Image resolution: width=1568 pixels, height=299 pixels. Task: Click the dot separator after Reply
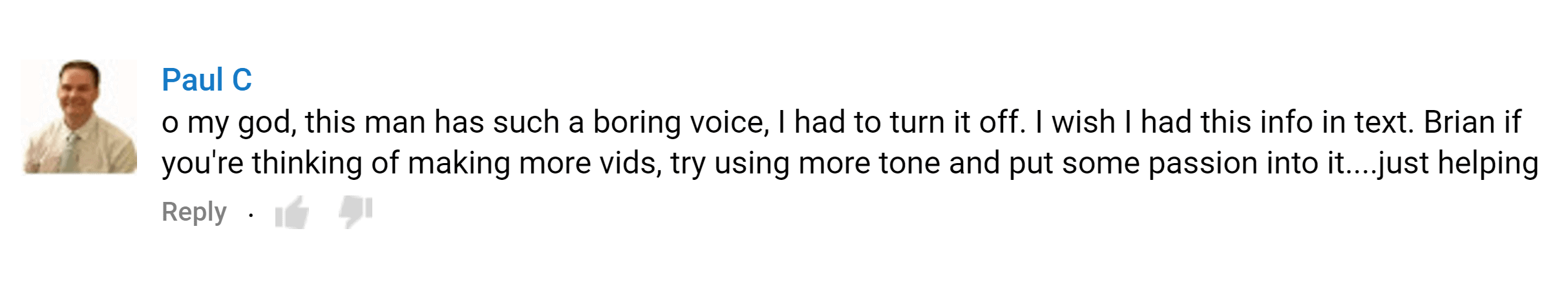pos(251,214)
